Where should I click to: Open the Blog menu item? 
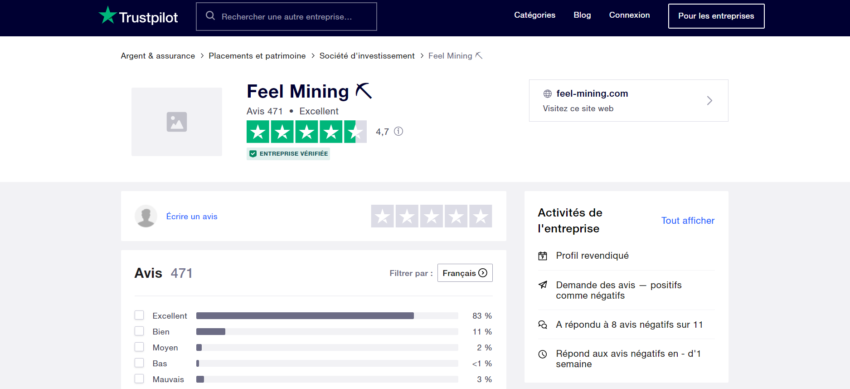coord(582,15)
